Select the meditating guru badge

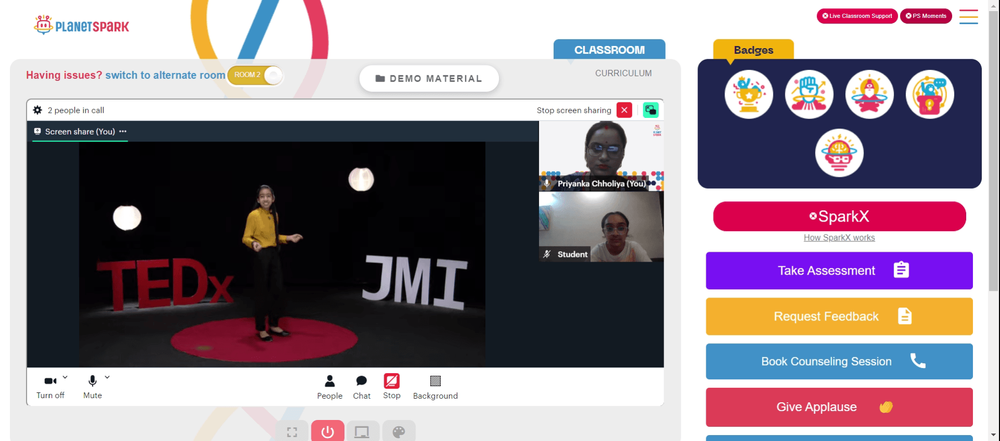click(x=869, y=94)
